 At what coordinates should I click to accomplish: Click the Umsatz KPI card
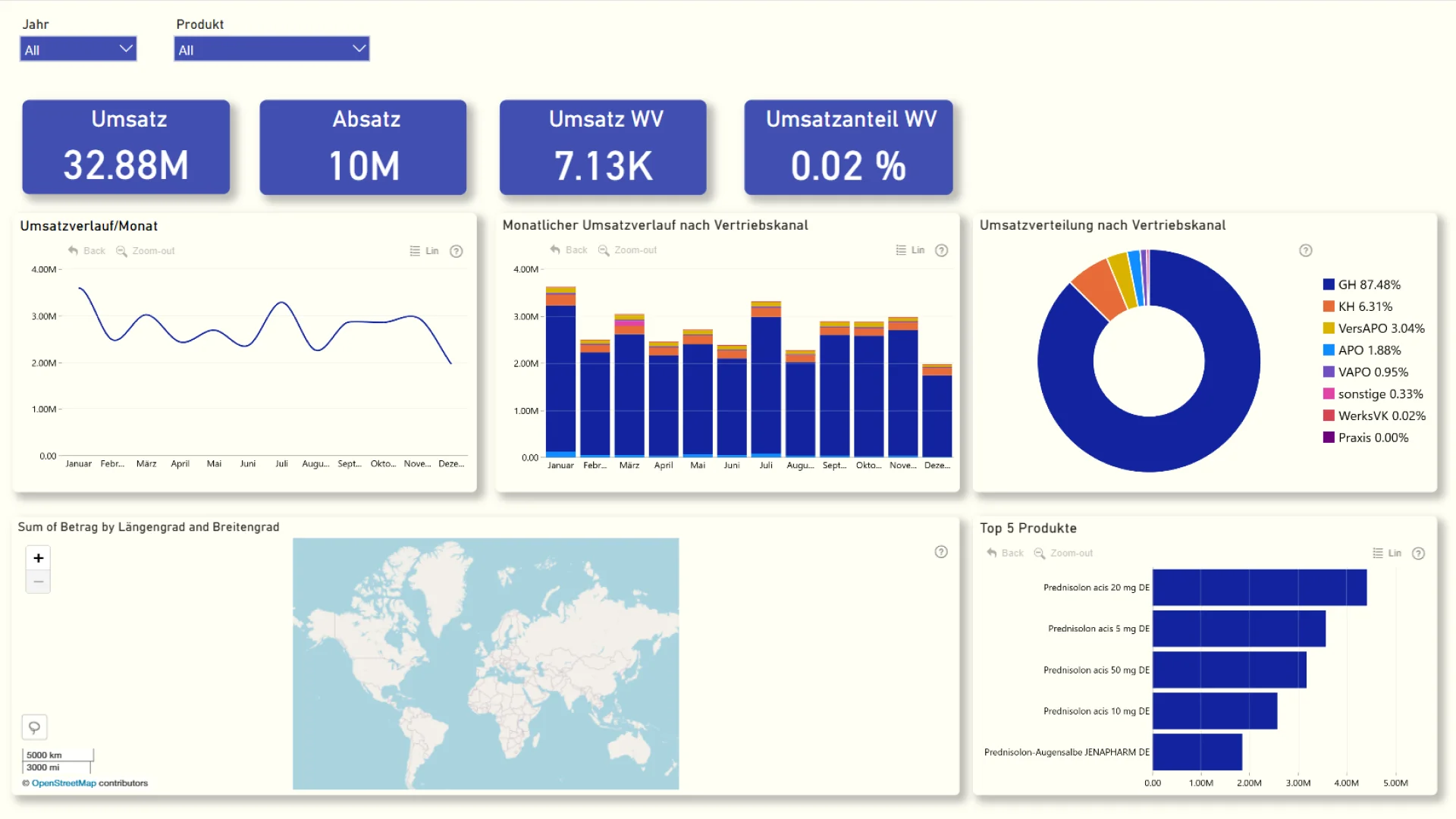126,147
